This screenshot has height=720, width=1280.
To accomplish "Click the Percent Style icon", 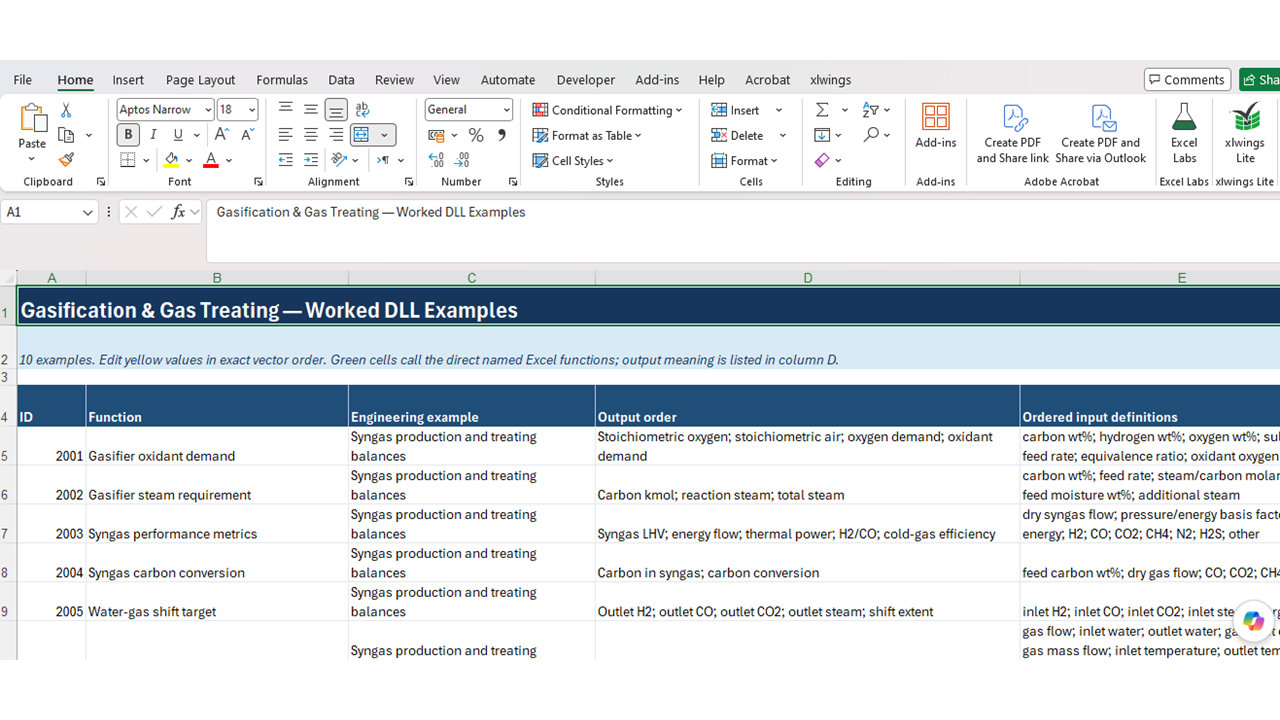I will tap(476, 135).
